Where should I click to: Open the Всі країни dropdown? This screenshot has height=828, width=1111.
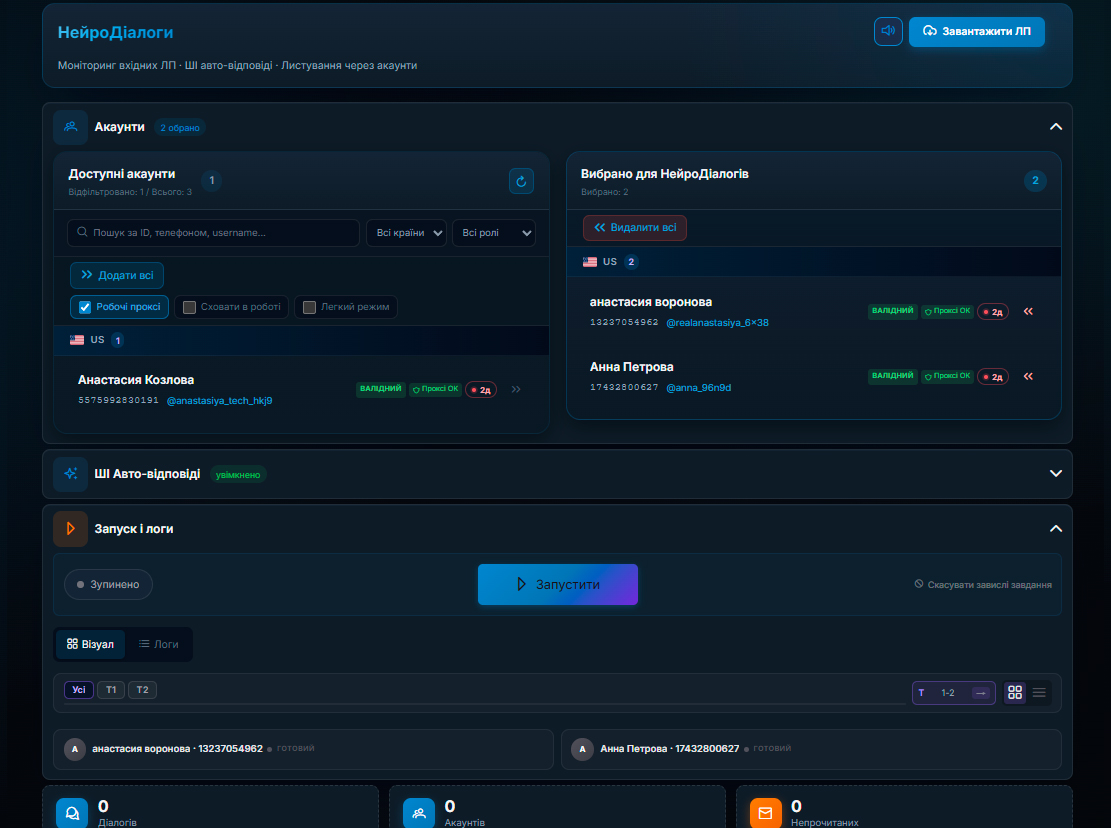(x=406, y=233)
